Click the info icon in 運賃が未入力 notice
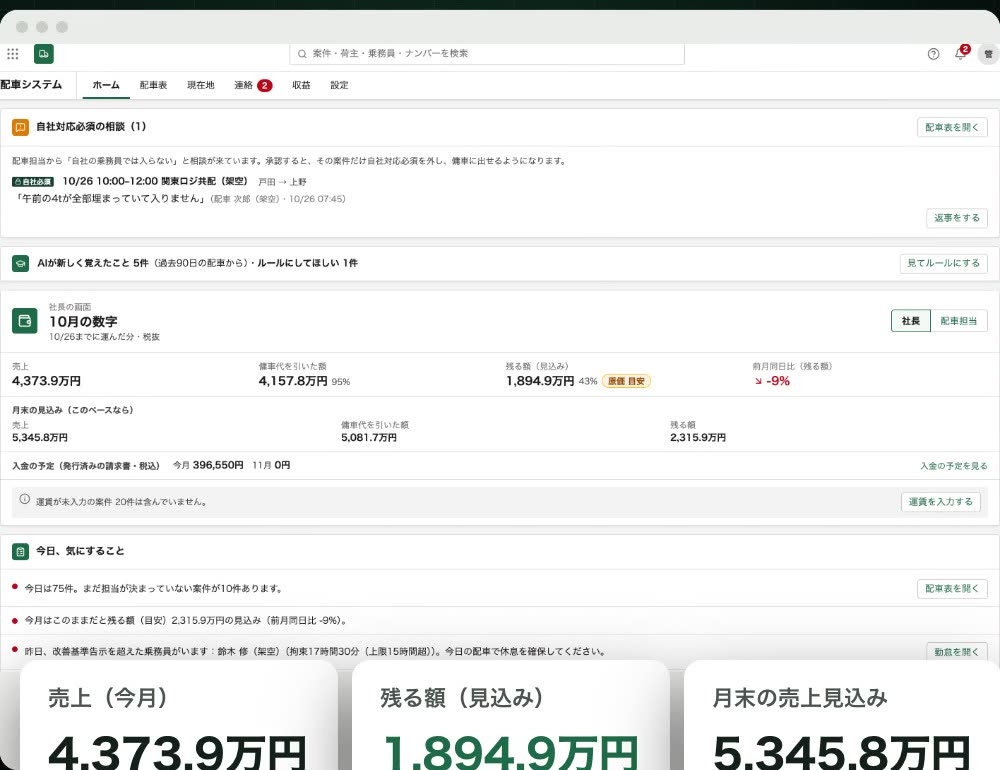The width and height of the screenshot is (1000, 770). pyautogui.click(x=24, y=500)
